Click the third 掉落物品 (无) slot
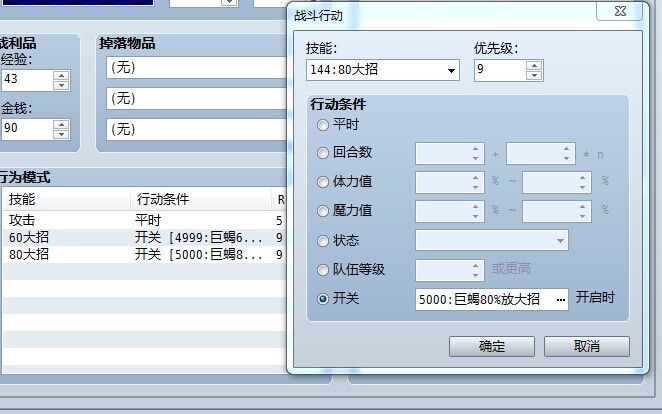The image size is (662, 414). [196, 129]
